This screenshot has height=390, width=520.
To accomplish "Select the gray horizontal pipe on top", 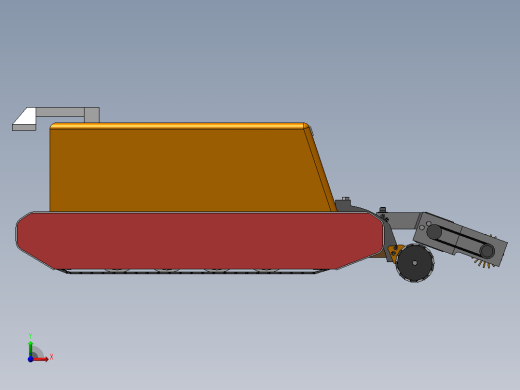I will coord(60,112).
